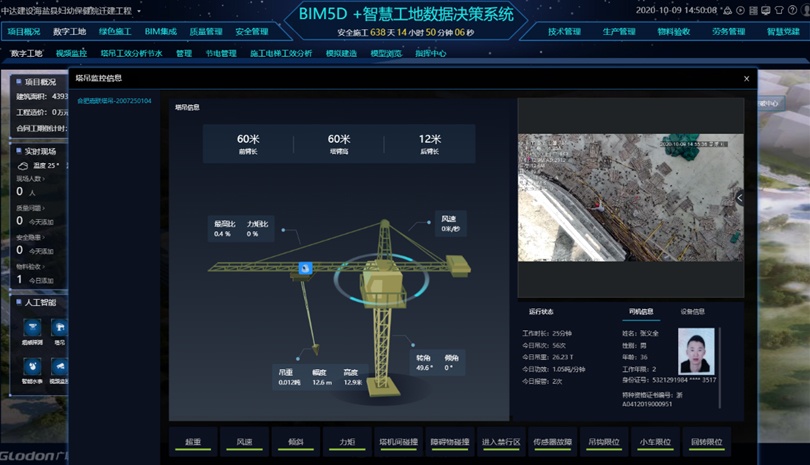Select the 风速 wind speed alarm indicator

(245, 441)
